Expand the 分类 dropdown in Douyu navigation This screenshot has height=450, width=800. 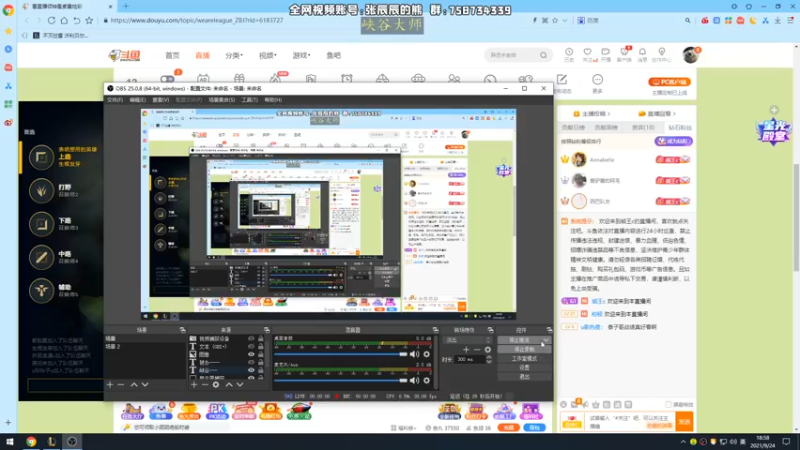[234, 55]
